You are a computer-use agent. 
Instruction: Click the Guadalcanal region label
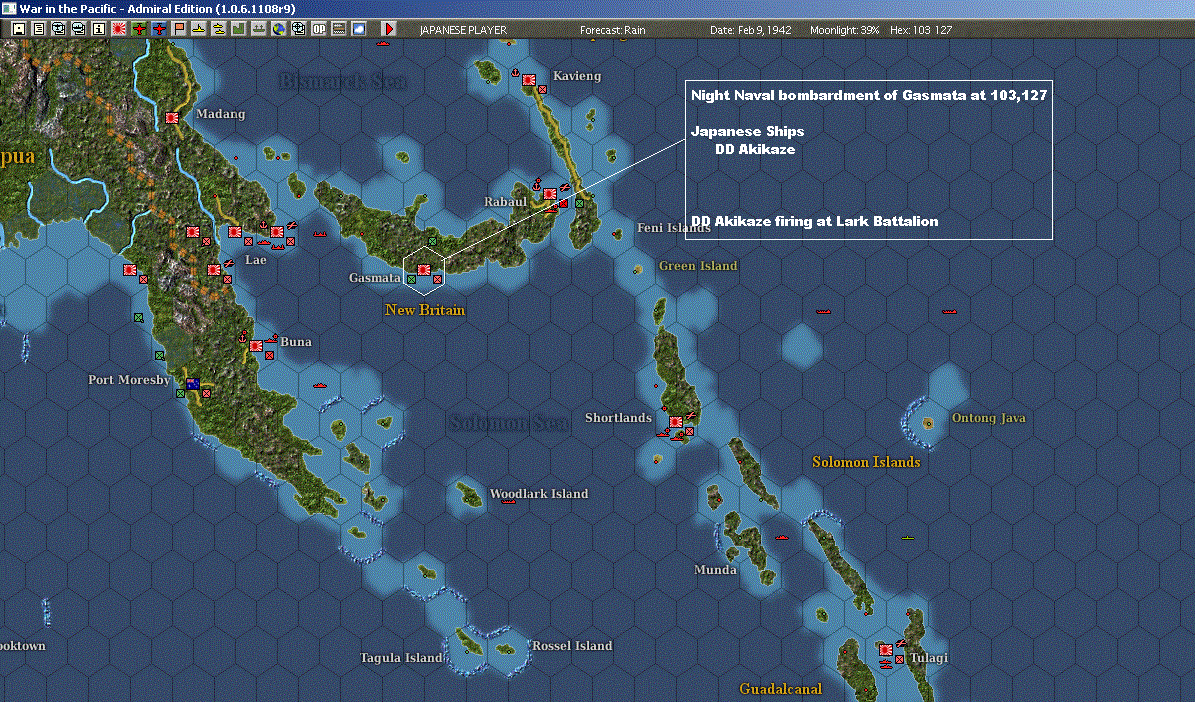(780, 689)
